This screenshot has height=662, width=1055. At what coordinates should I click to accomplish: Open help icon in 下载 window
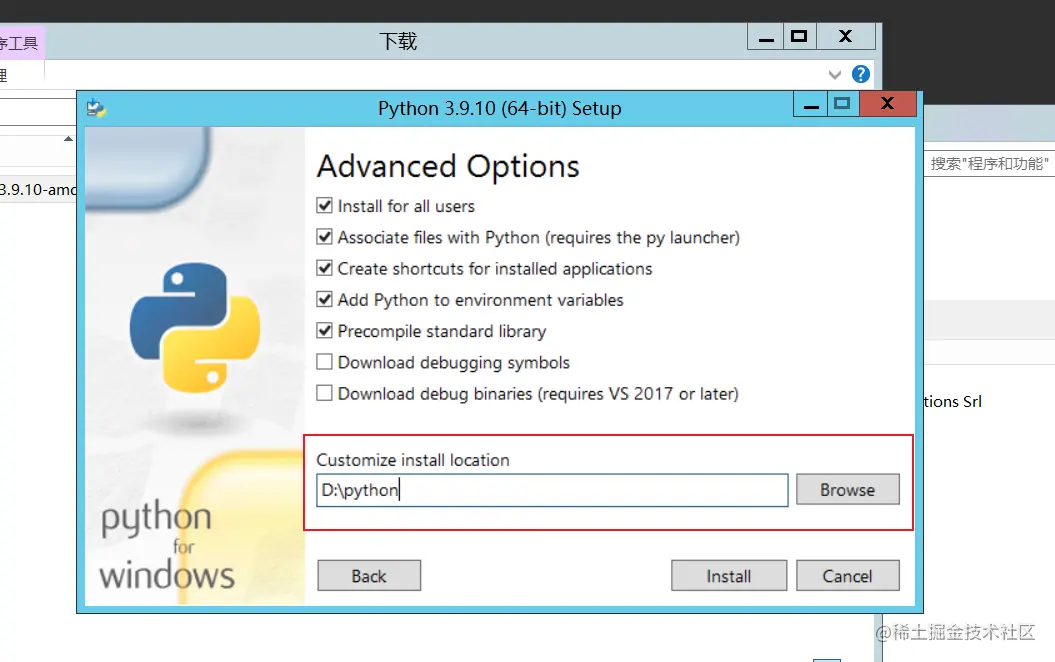(x=861, y=74)
